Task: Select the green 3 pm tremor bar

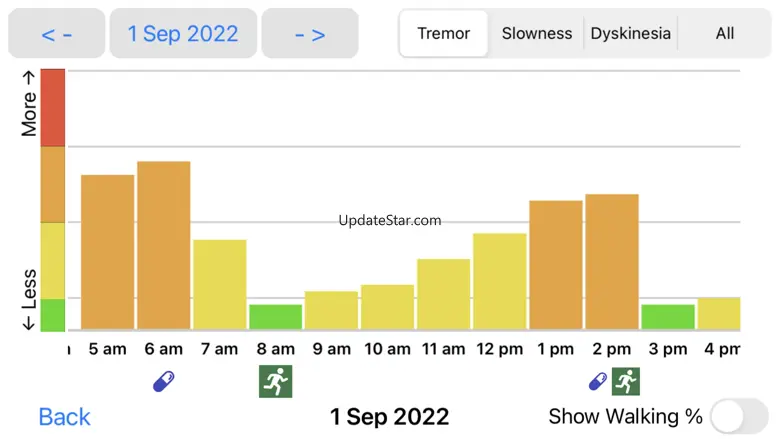Action: (668, 317)
